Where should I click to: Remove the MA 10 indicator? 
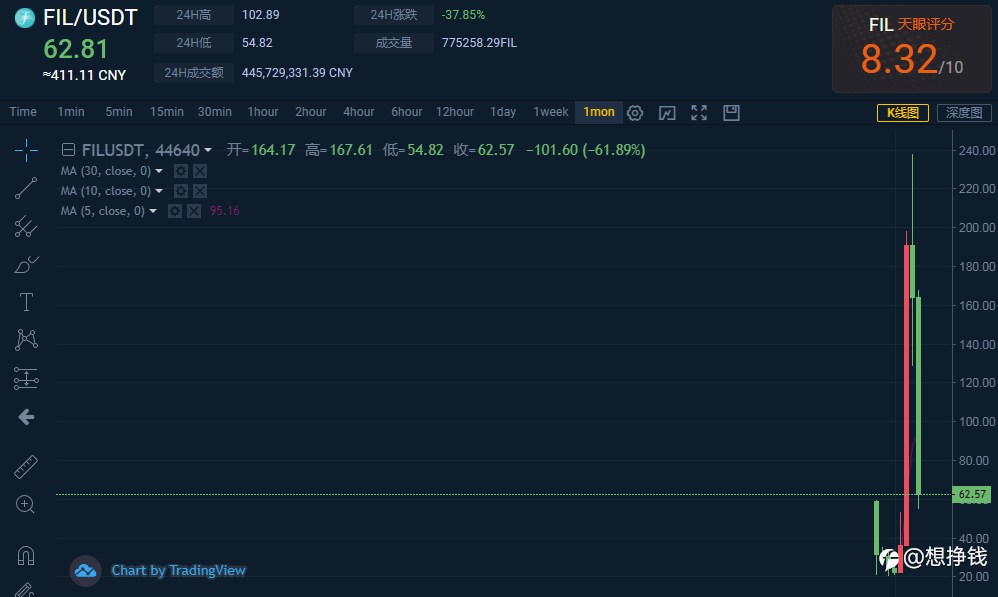[x=200, y=191]
